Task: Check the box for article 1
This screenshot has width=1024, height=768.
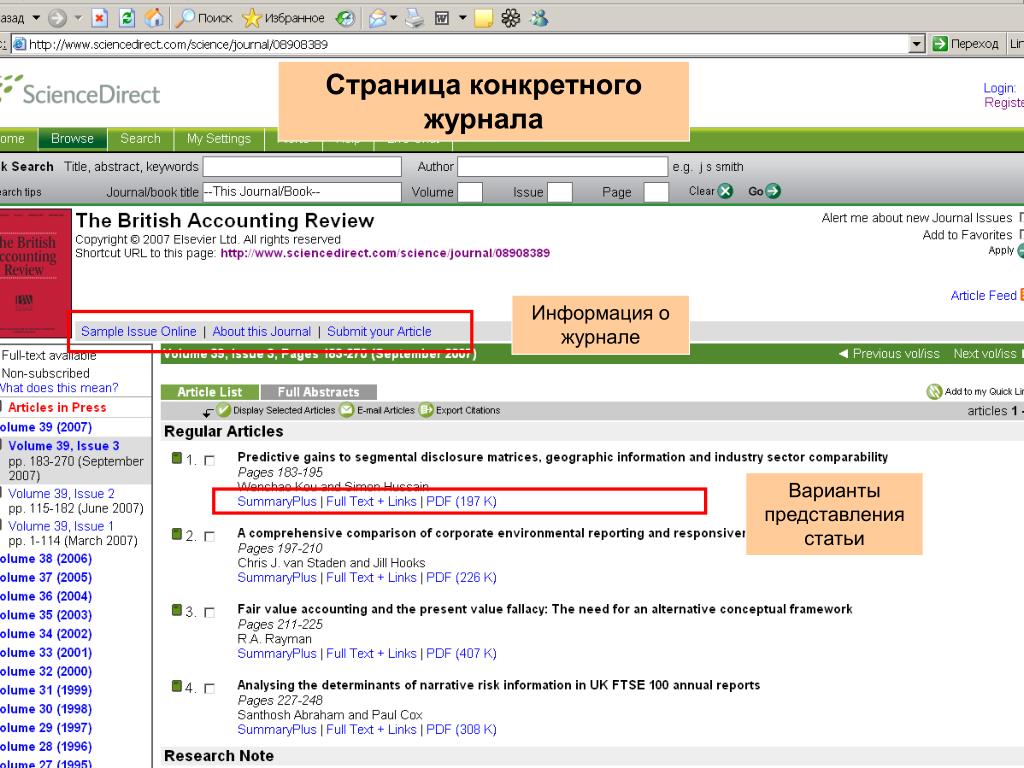Action: [x=210, y=460]
